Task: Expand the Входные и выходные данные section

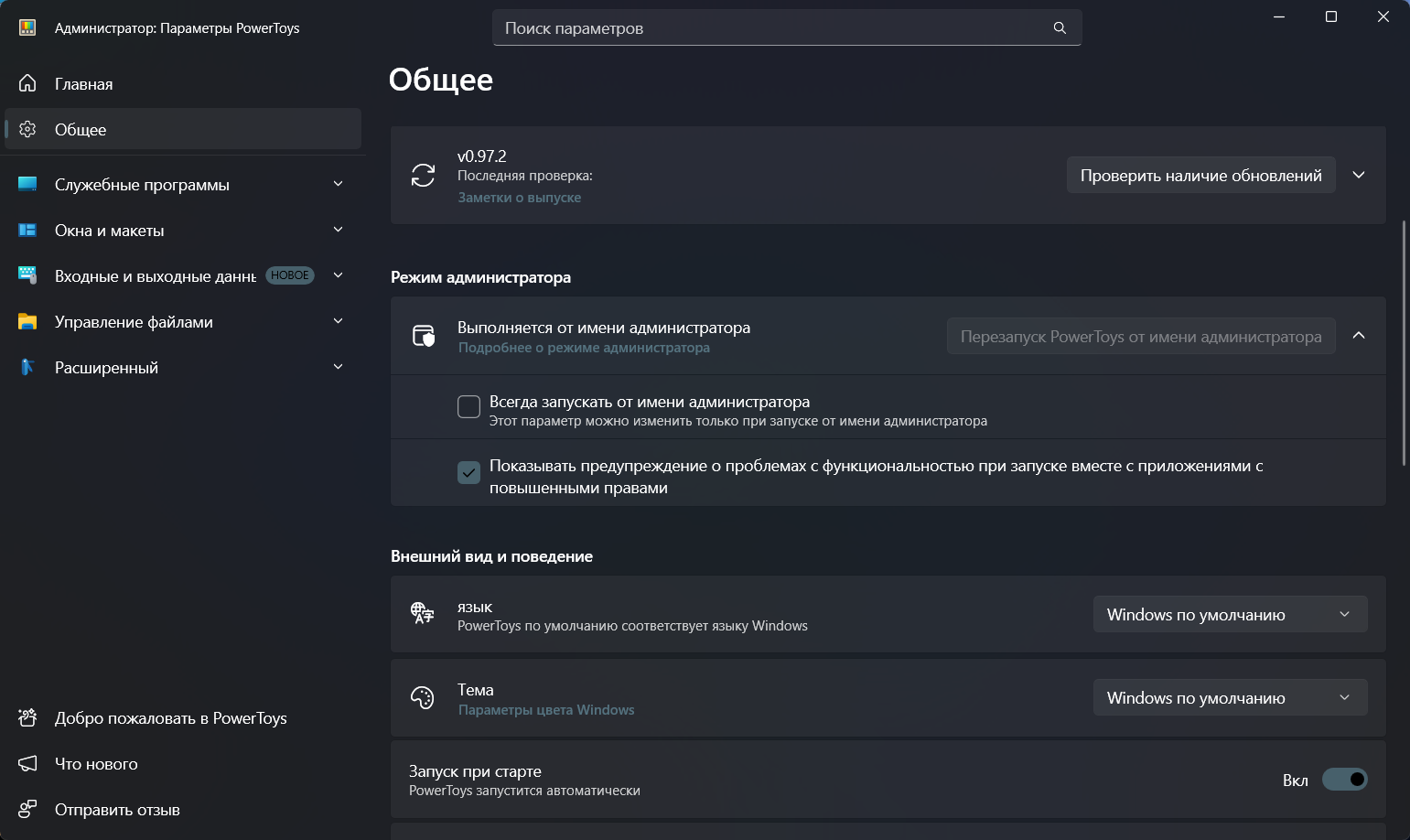Action: 338,275
